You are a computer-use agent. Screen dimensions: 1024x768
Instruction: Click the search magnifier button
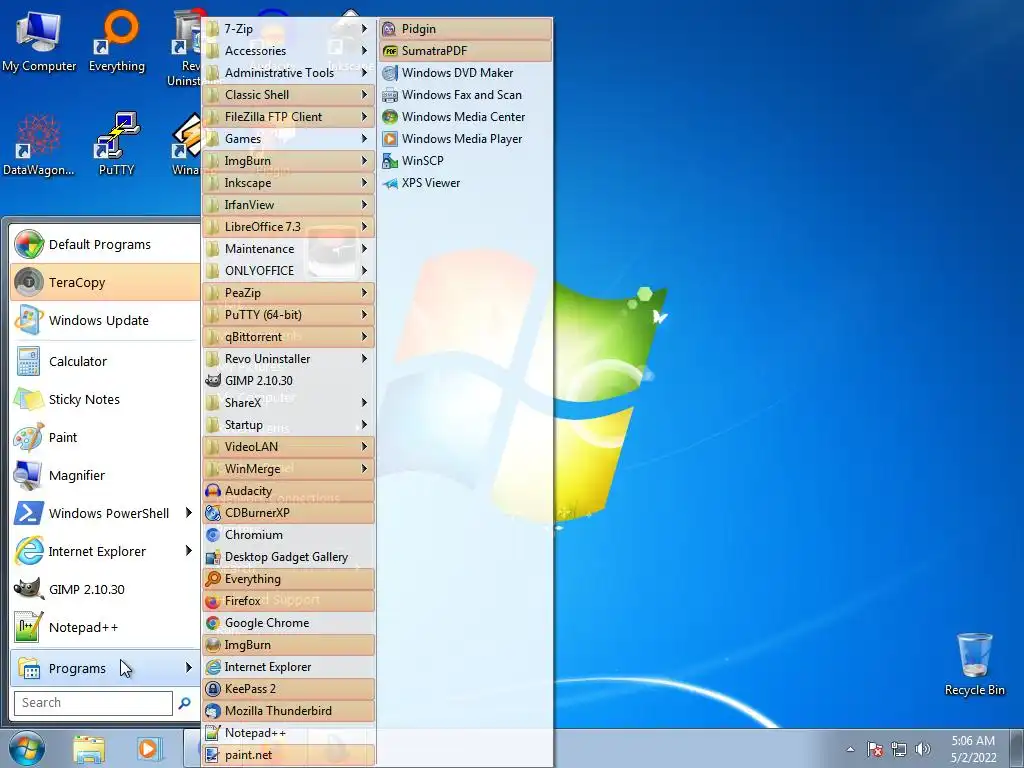(x=185, y=703)
